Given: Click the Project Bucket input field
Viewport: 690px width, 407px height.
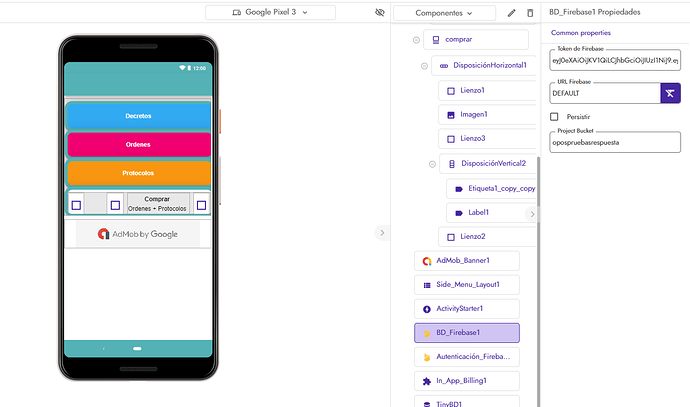Looking at the screenshot, I should [615, 142].
